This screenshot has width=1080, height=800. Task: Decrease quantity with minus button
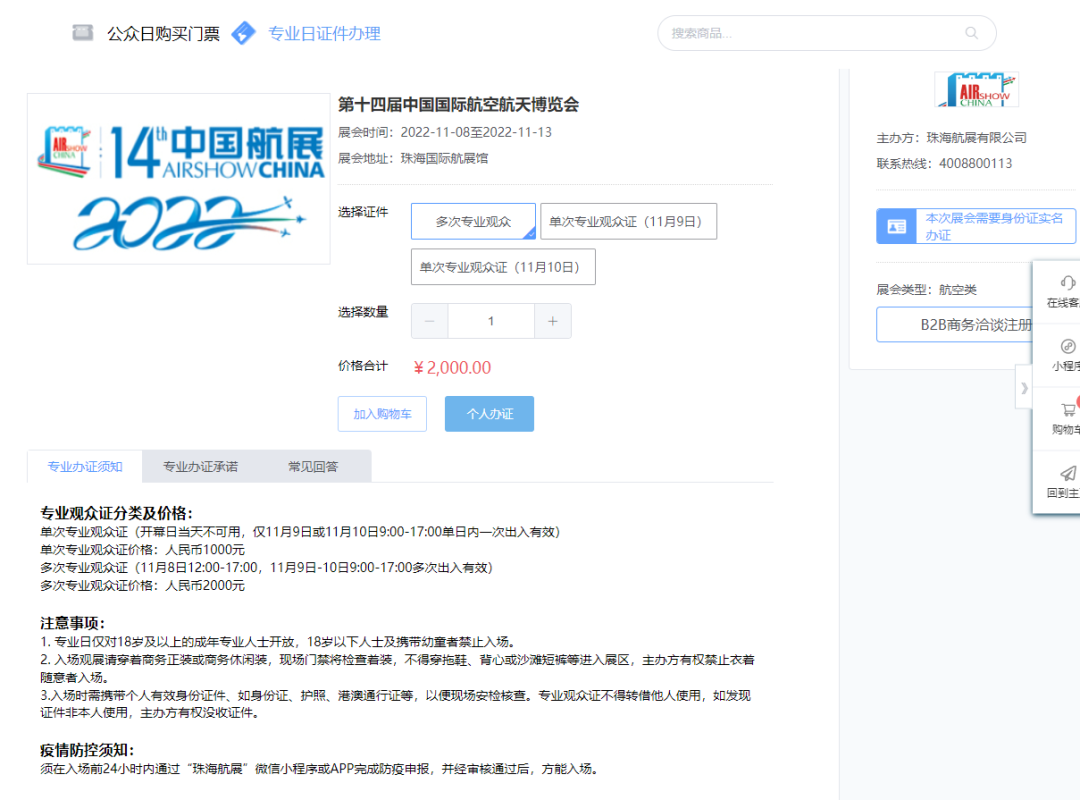[430, 321]
